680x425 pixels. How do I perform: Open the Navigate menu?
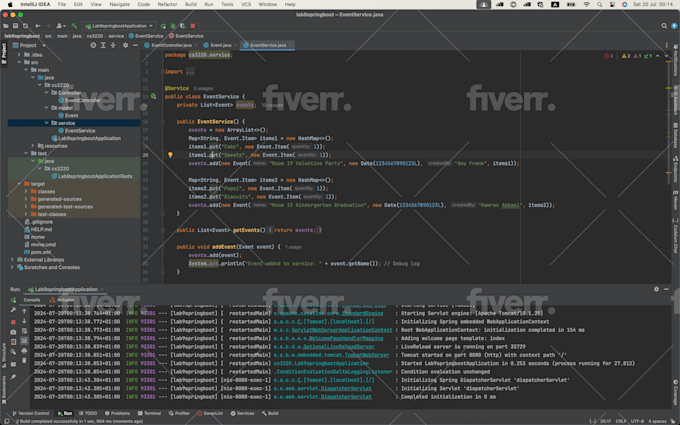point(119,4)
